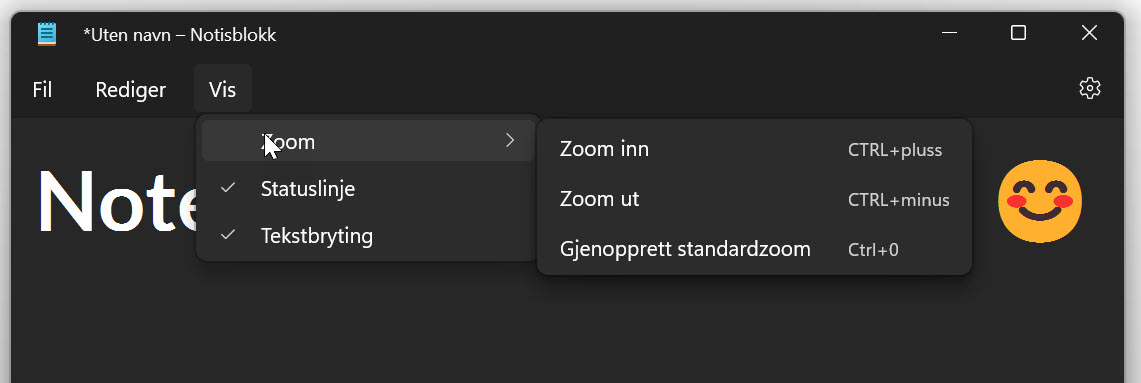
Task: Disable Tekstbryting word wrap
Action: [x=368, y=236]
